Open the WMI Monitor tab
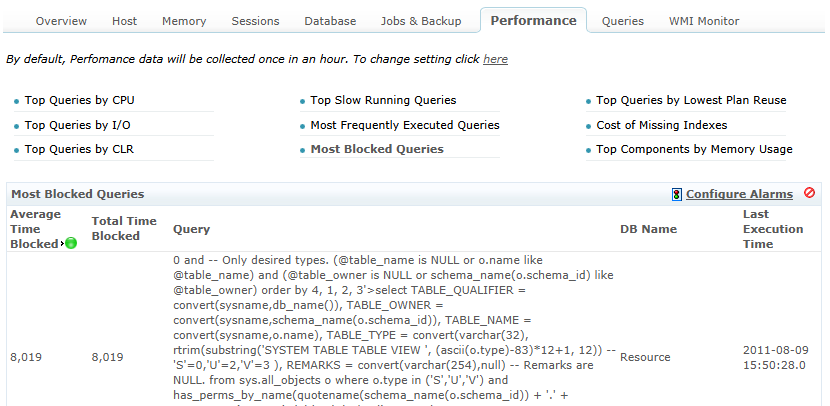 (704, 21)
